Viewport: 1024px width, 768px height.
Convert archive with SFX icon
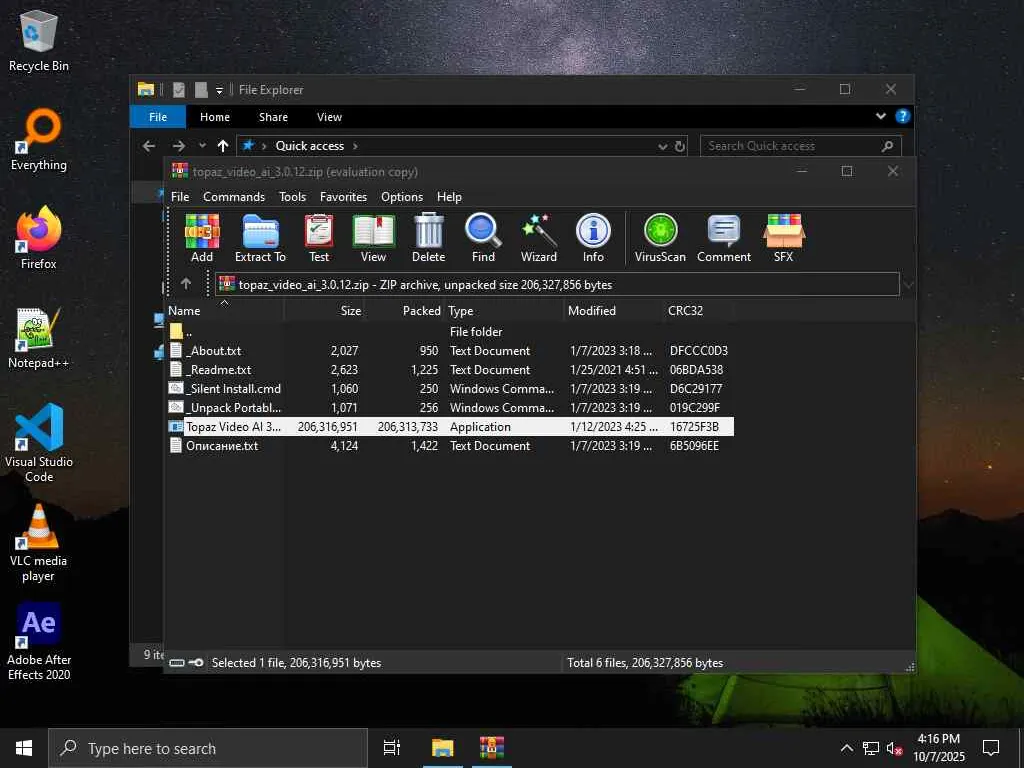784,238
